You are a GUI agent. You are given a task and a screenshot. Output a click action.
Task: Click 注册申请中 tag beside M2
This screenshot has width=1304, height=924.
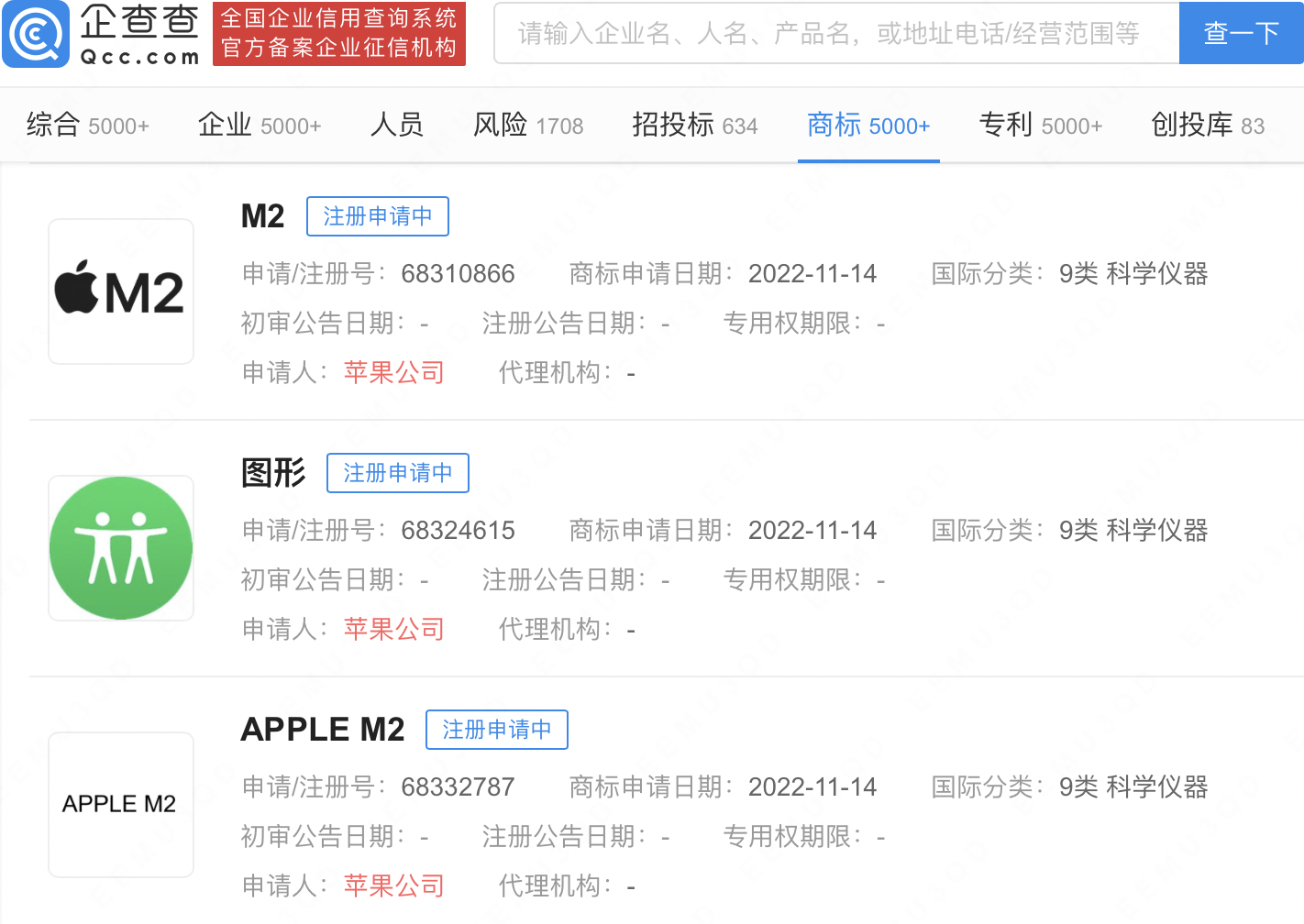point(378,216)
